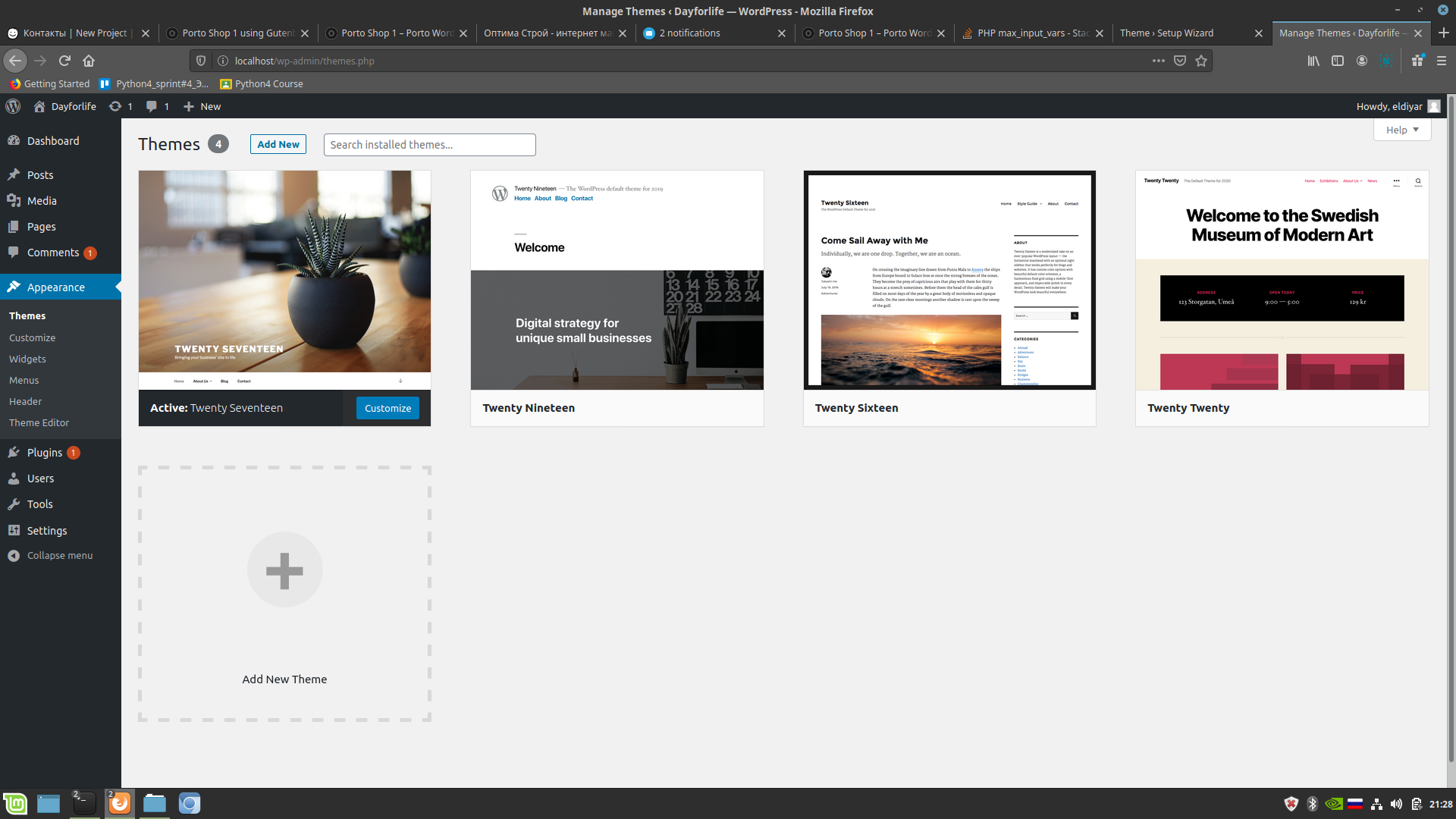This screenshot has width=1456, height=819.
Task: Go to Firefox home page icon
Action: (89, 61)
